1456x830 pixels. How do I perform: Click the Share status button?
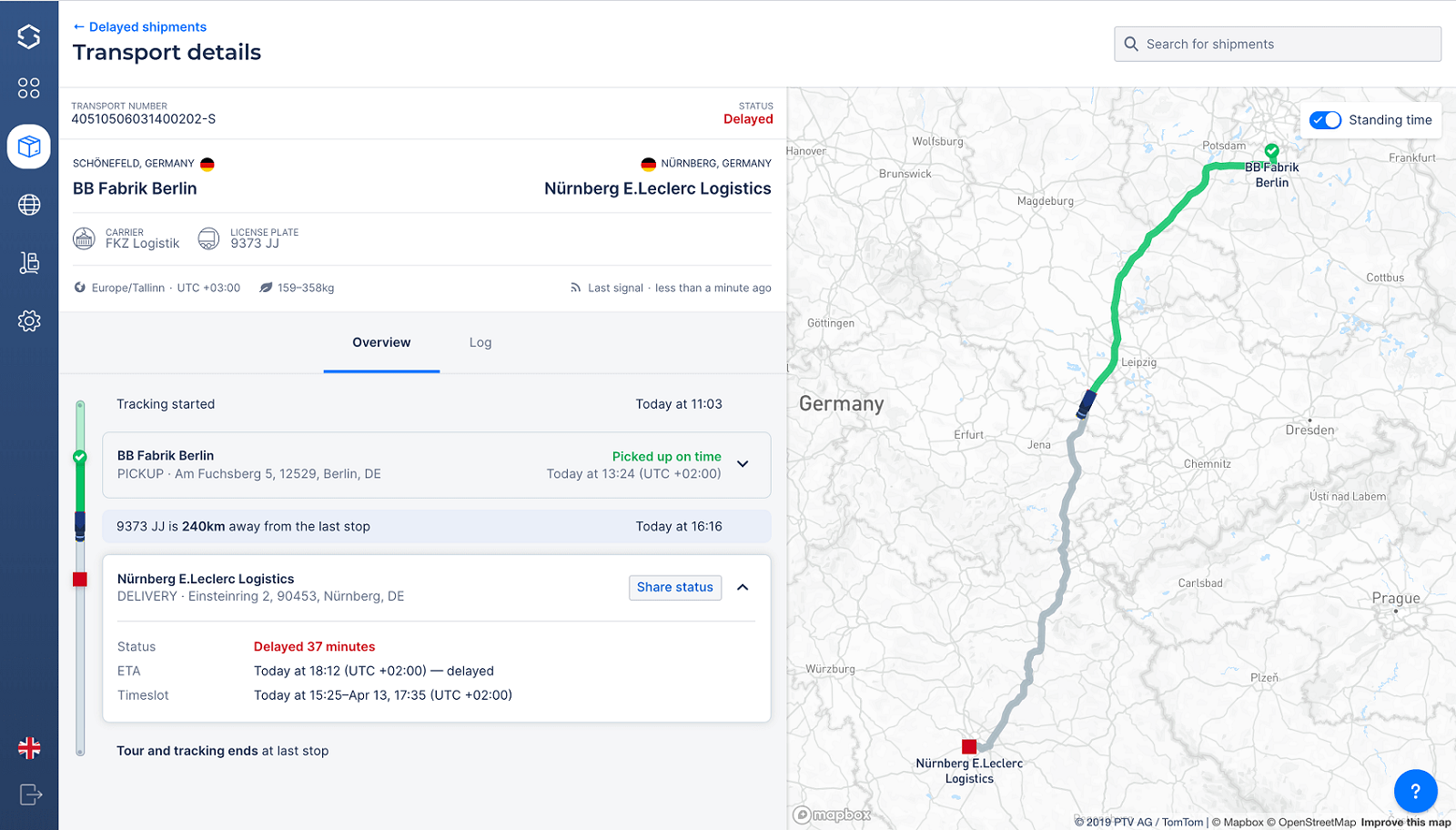point(674,587)
